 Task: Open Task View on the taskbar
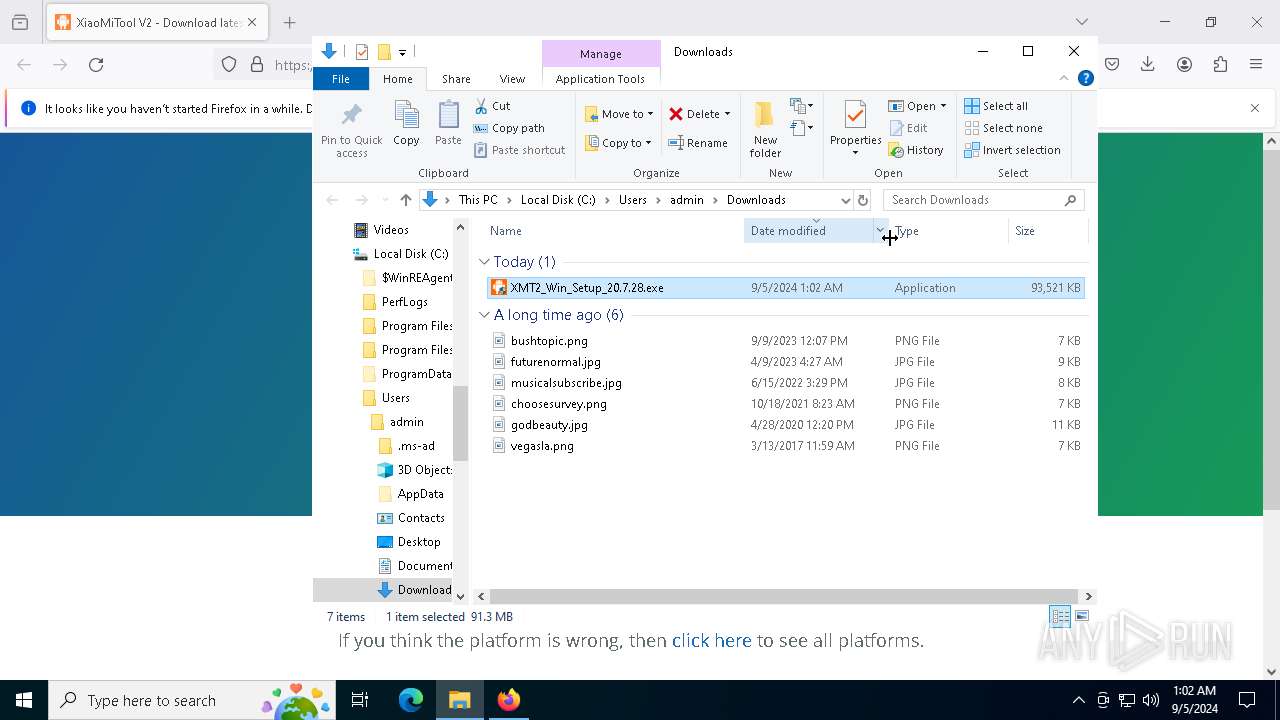coord(360,700)
